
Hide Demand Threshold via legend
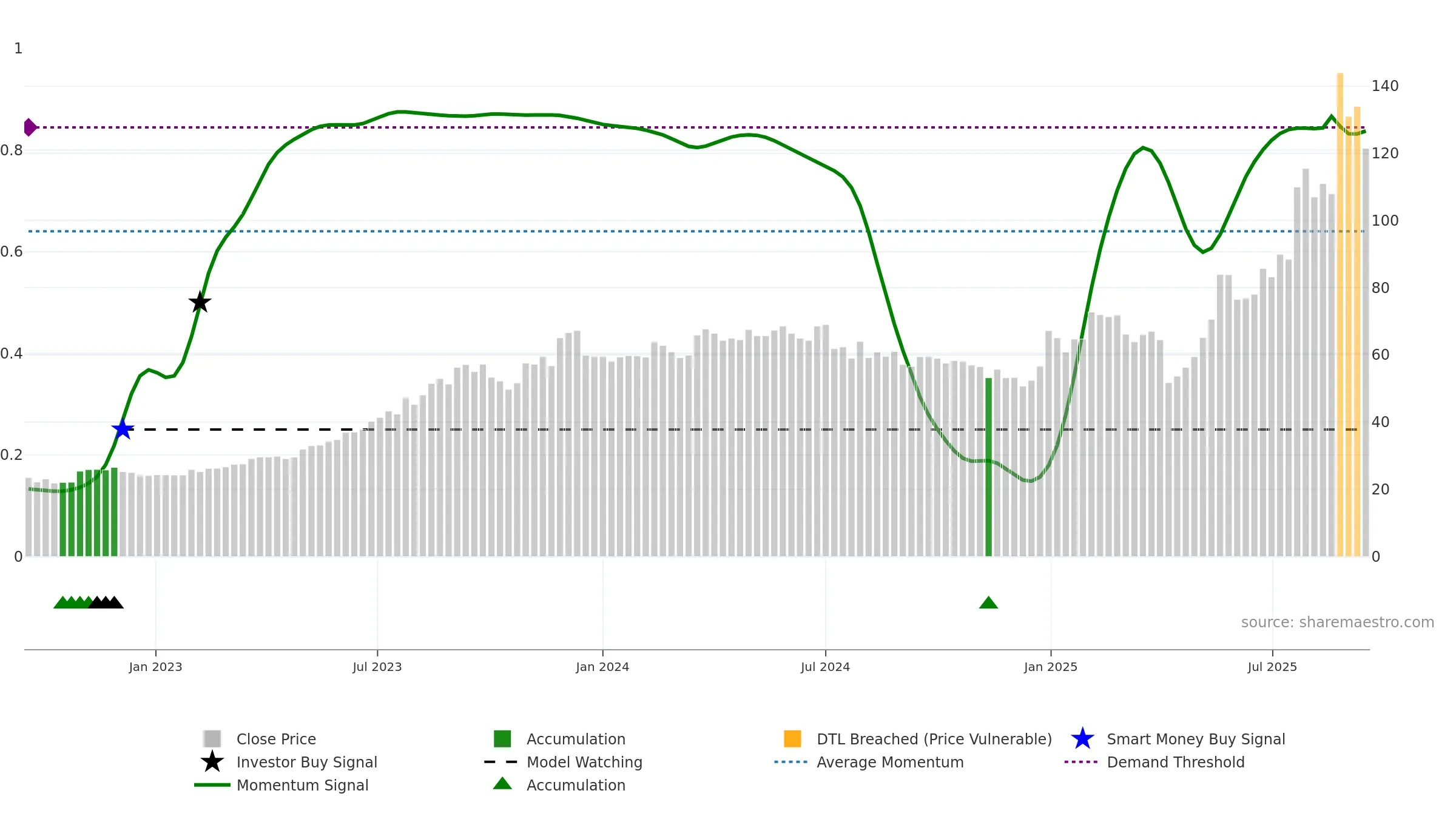click(1175, 762)
